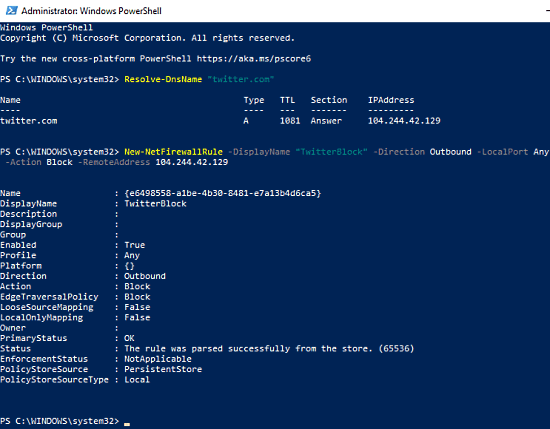
Task: Click the EnforcementStatus value NotApplicable
Action: [x=158, y=359]
